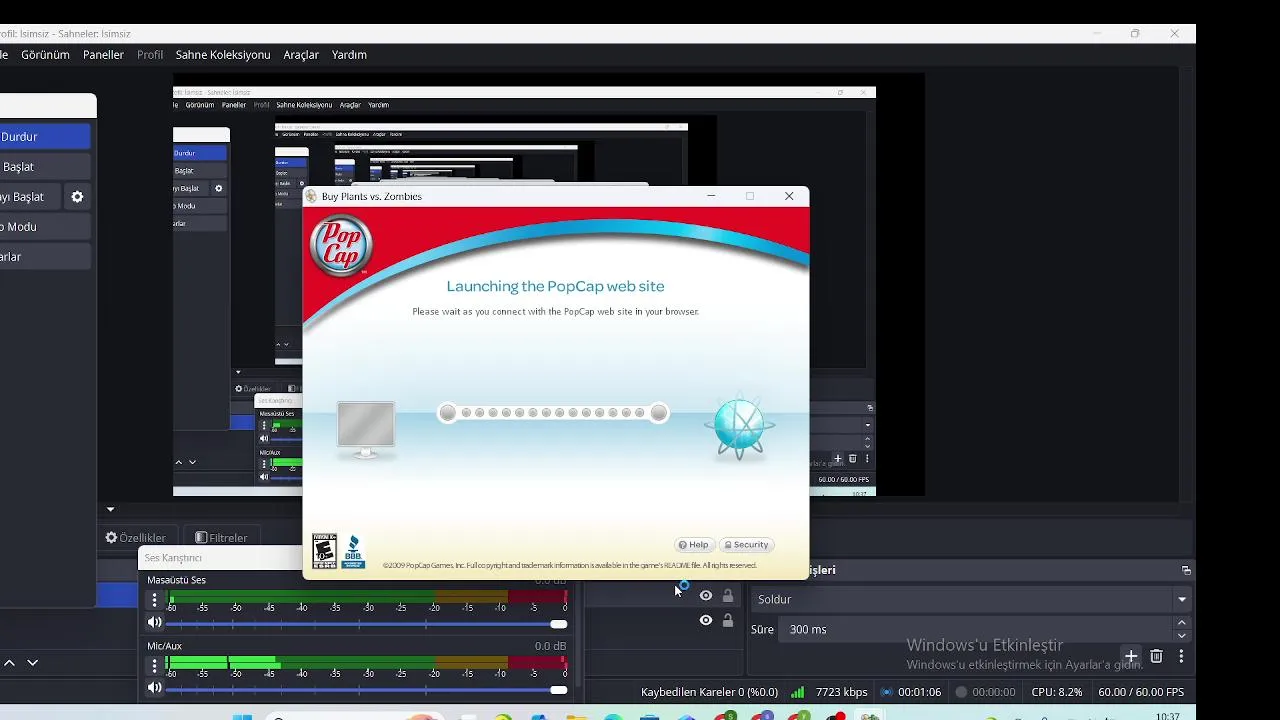1280x720 pixels.
Task: Open the Windows Start button
Action: tap(243, 717)
